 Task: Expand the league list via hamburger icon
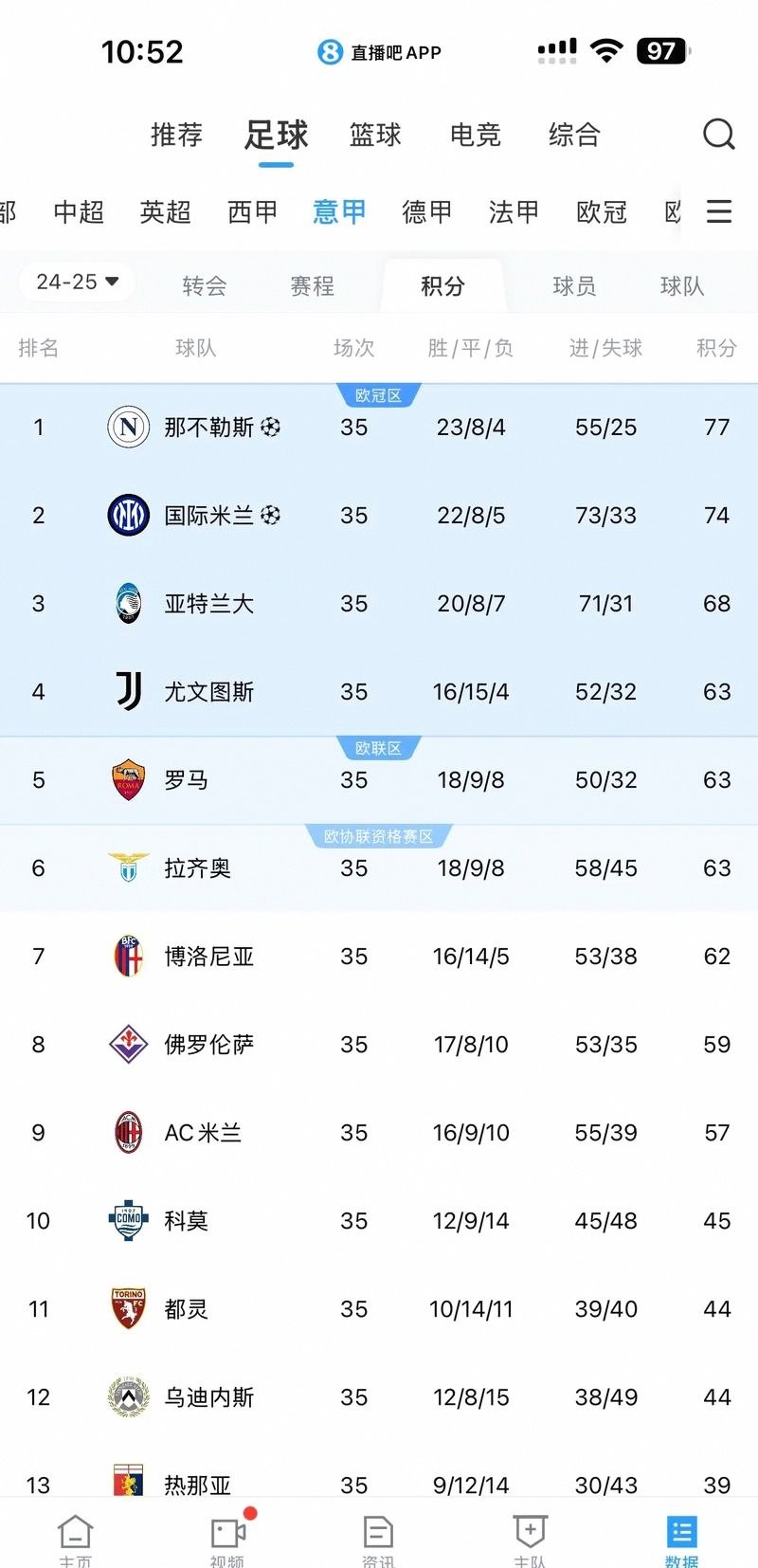click(718, 211)
